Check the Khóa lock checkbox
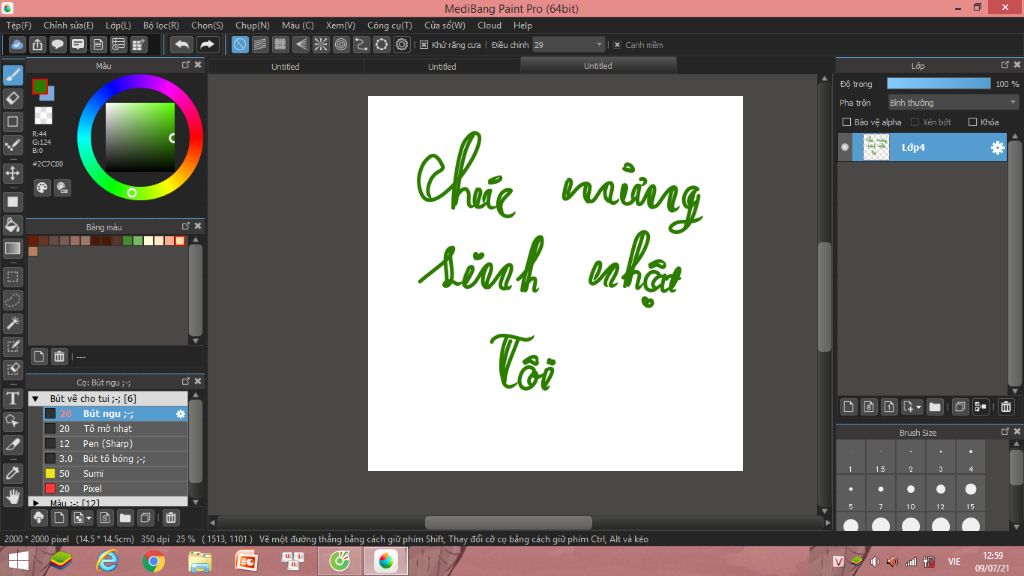The width and height of the screenshot is (1024, 576). (972, 122)
